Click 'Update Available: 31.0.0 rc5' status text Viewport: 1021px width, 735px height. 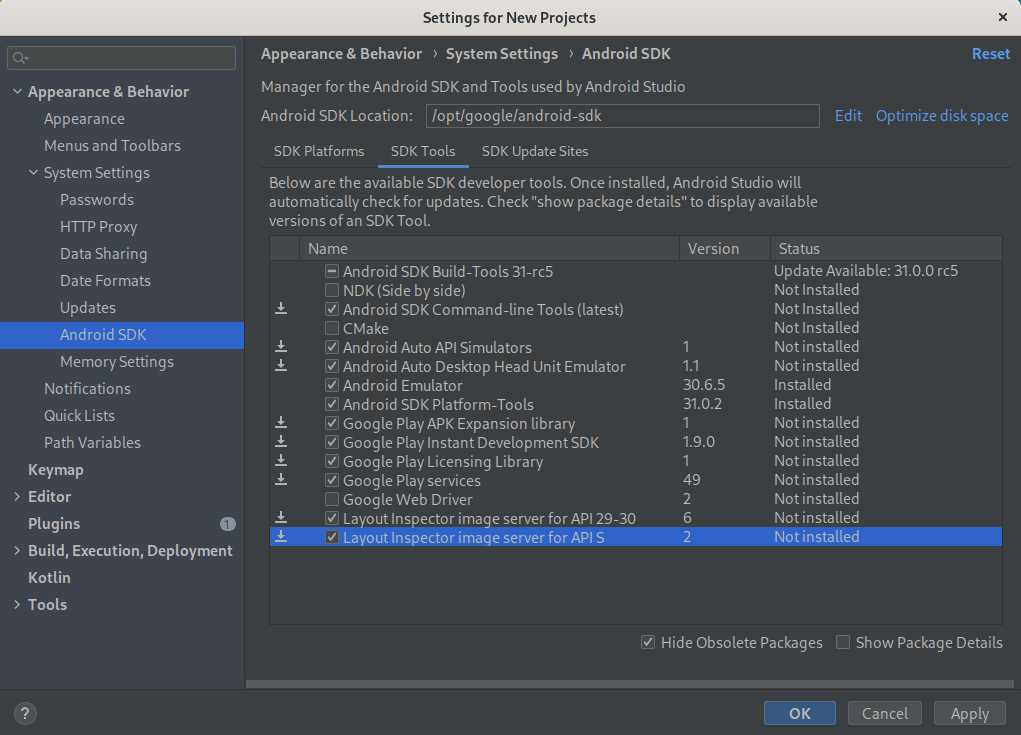865,271
